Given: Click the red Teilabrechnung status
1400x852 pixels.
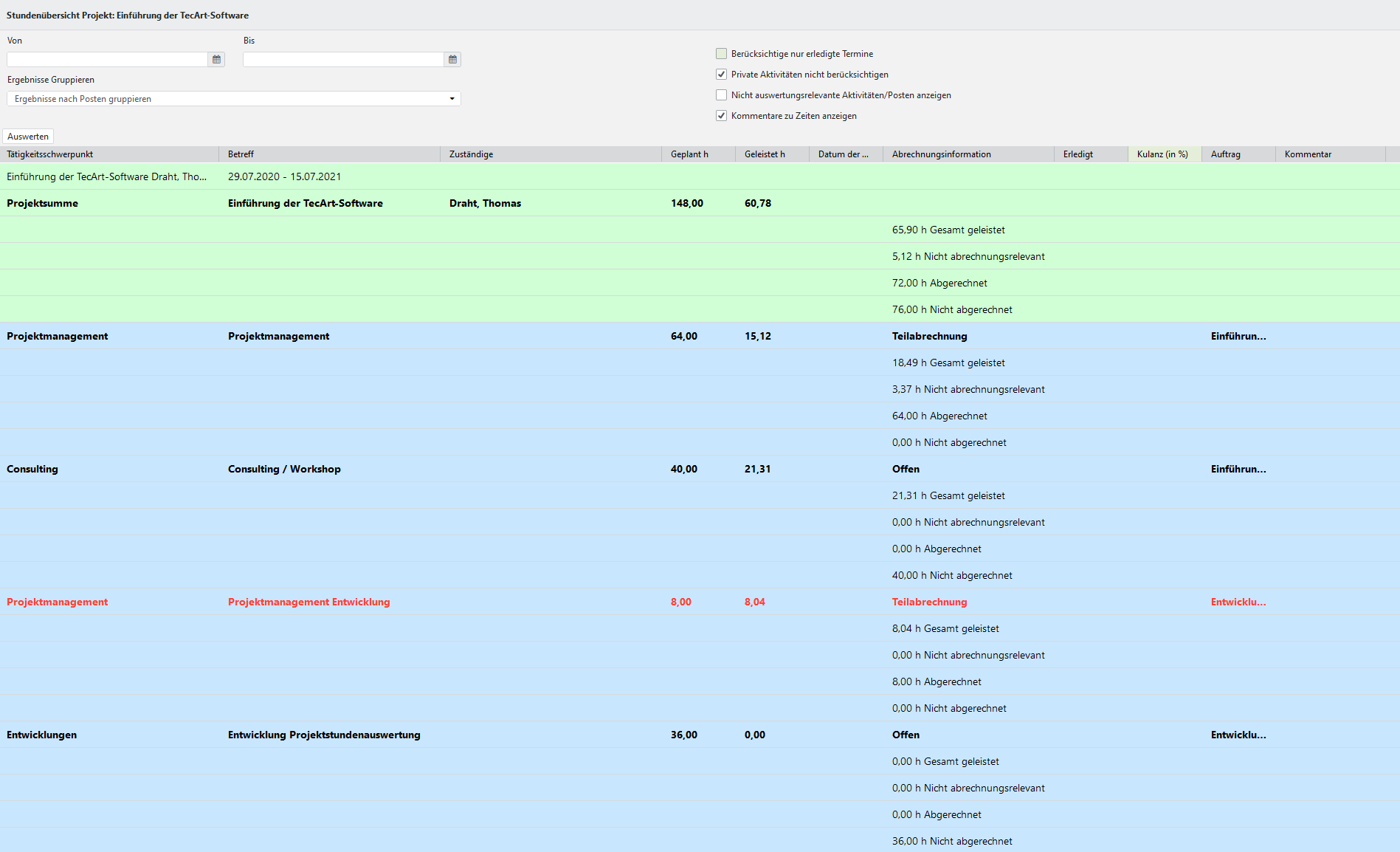Looking at the screenshot, I should pos(929,602).
